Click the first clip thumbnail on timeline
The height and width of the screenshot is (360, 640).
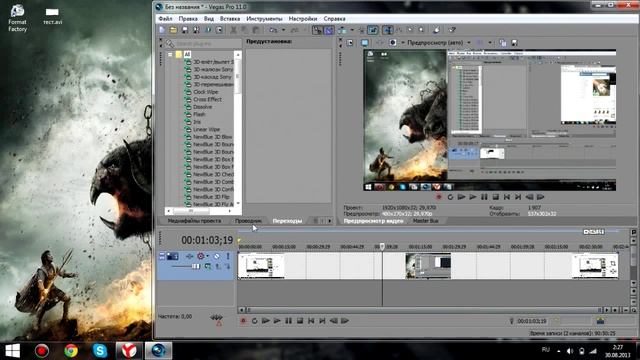tap(261, 266)
